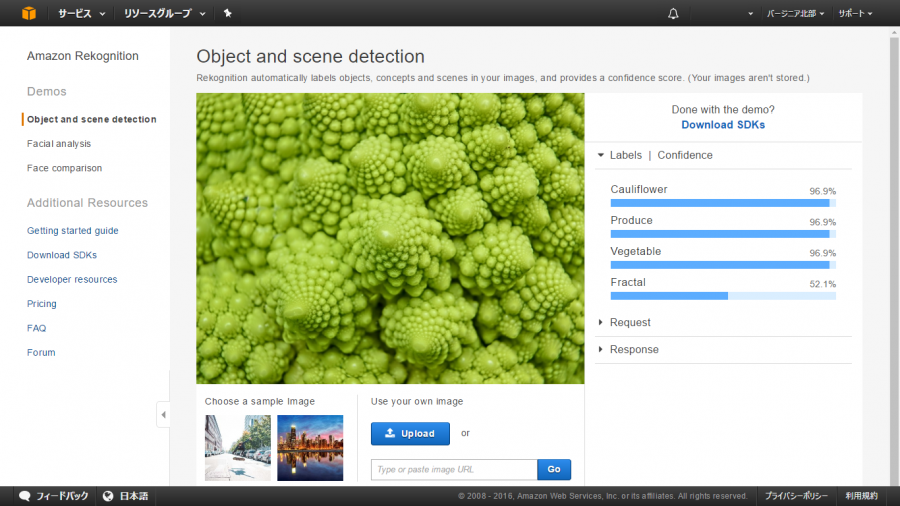This screenshot has height=506, width=900.
Task: Click the Fractal confidence bar
Action: point(723,296)
